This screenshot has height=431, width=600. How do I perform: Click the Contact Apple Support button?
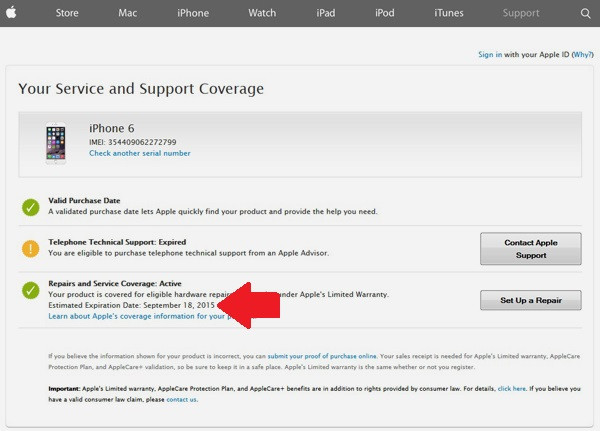point(531,249)
